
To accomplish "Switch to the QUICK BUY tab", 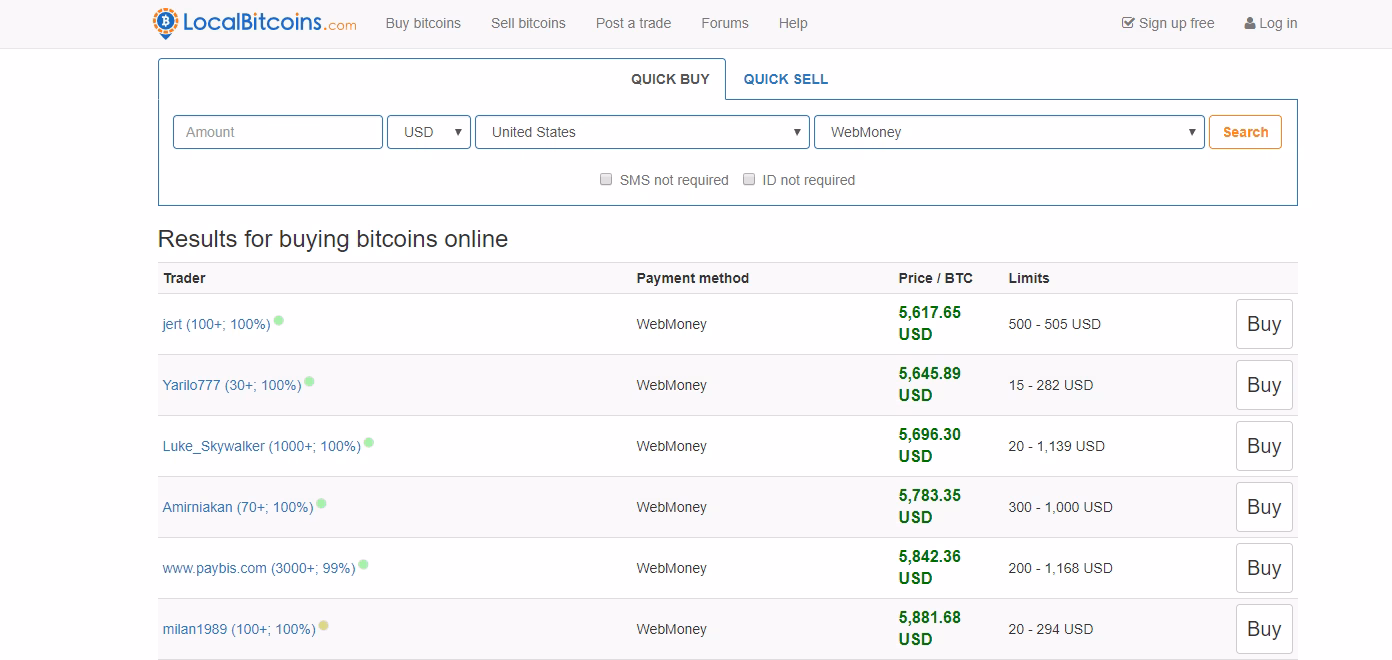I will coord(670,79).
